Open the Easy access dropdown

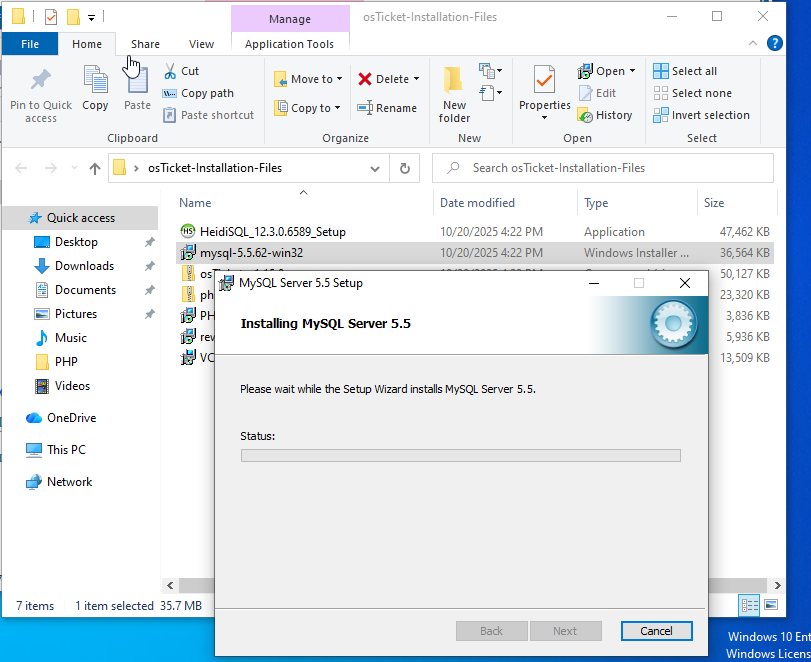(490, 93)
